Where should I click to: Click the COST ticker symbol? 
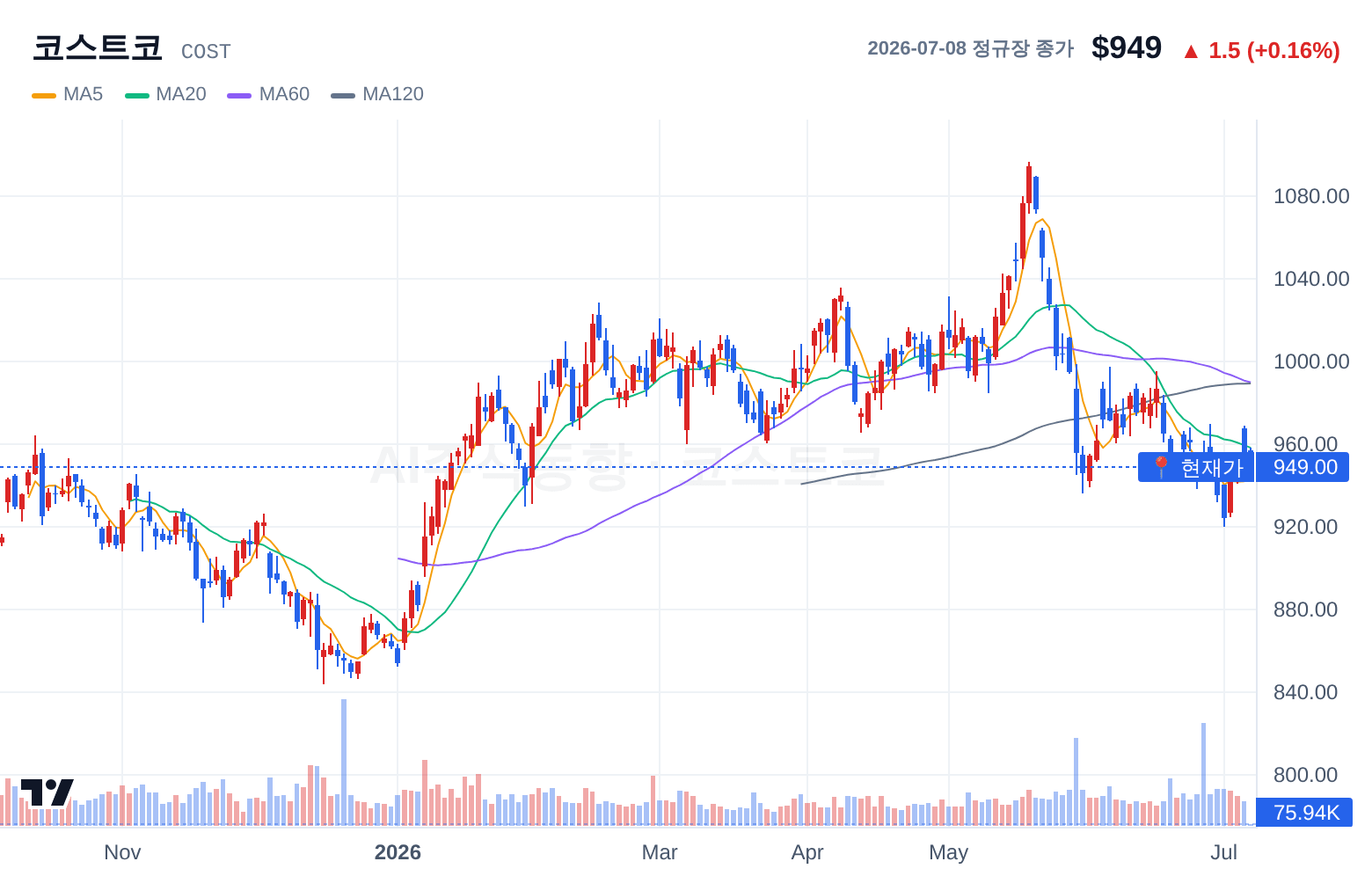coord(206,52)
